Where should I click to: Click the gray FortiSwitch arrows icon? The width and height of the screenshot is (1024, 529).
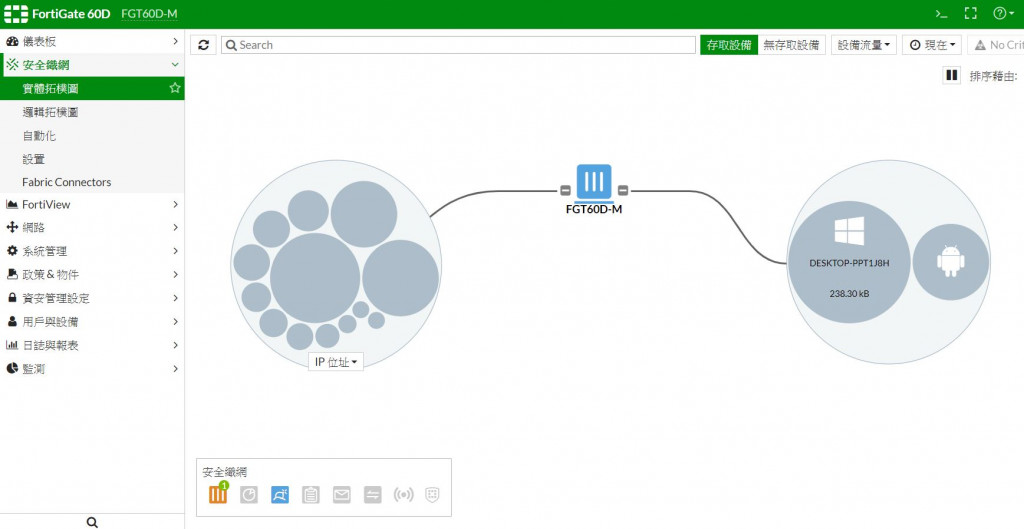tap(372, 495)
